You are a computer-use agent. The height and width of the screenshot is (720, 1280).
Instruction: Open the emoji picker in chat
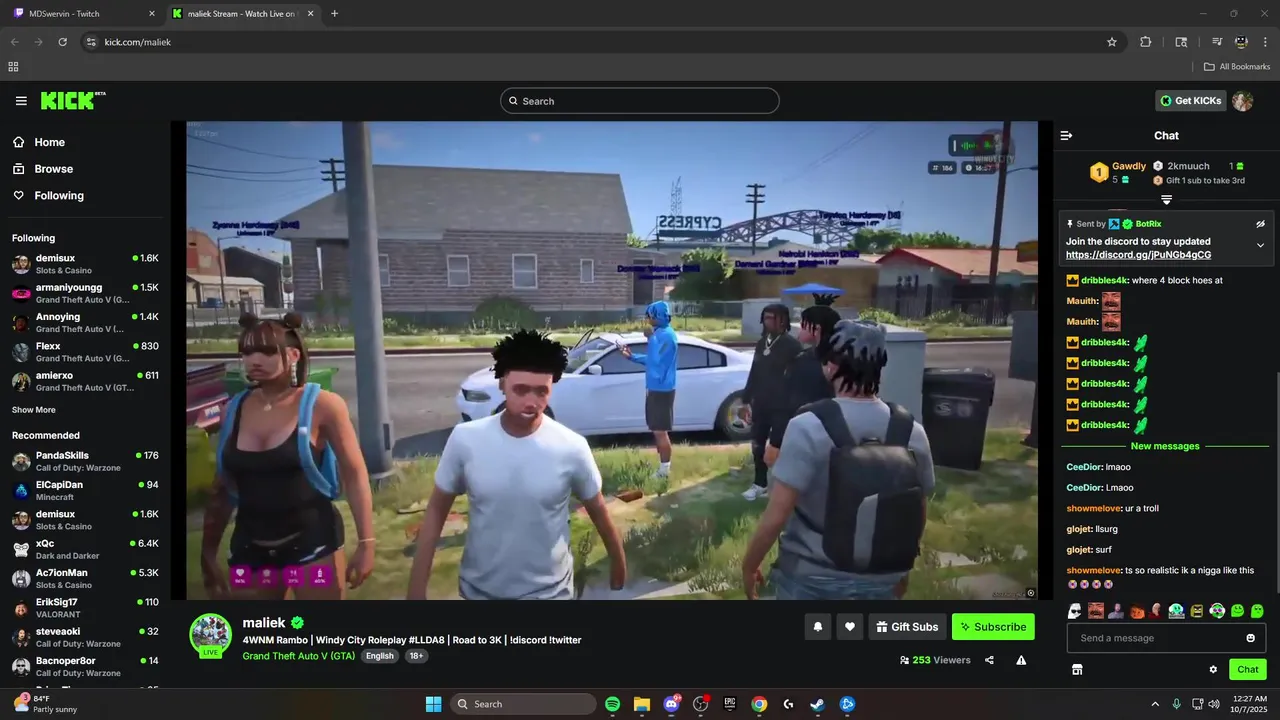pyautogui.click(x=1250, y=638)
